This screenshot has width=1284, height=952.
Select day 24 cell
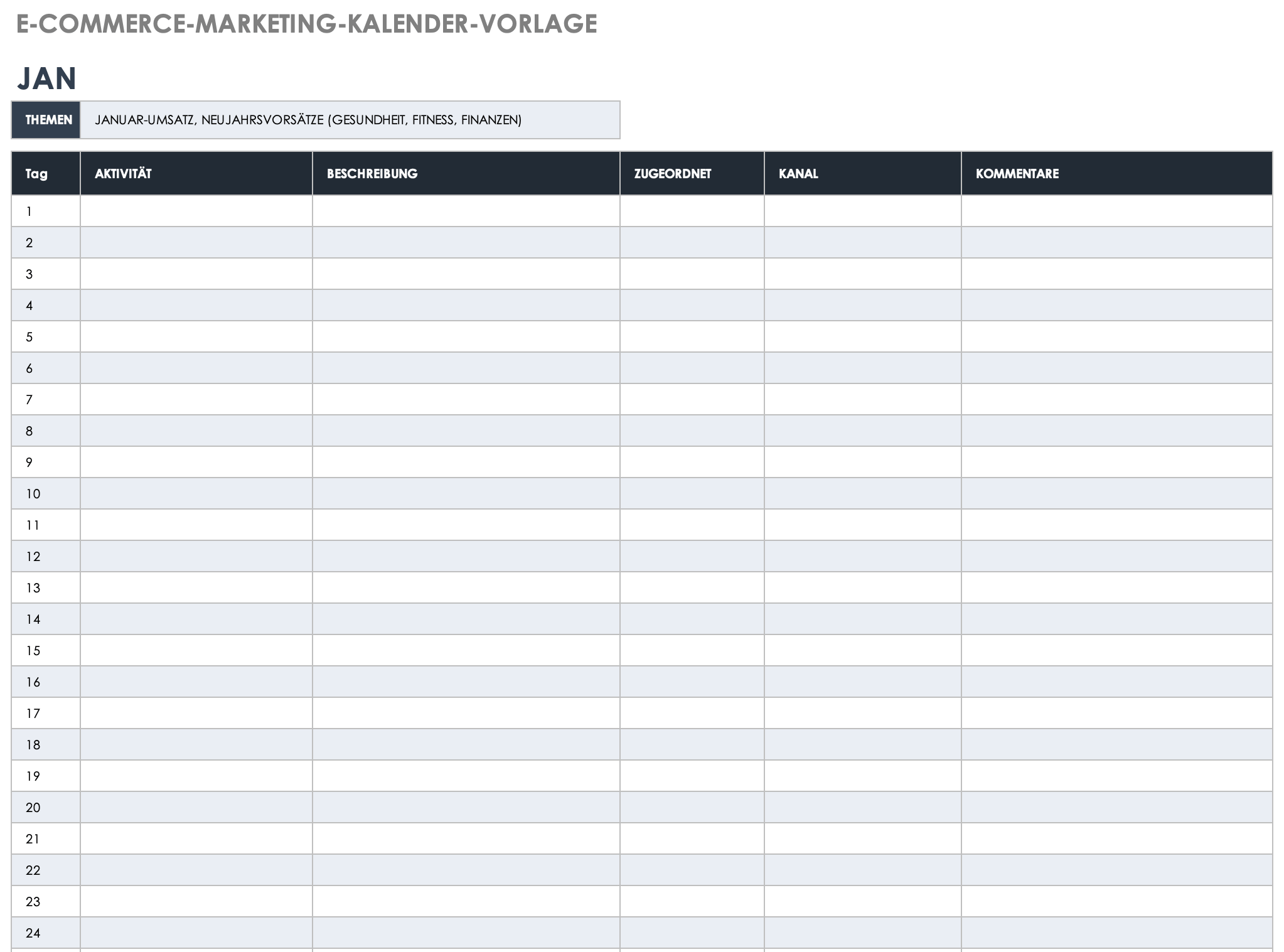click(x=46, y=933)
